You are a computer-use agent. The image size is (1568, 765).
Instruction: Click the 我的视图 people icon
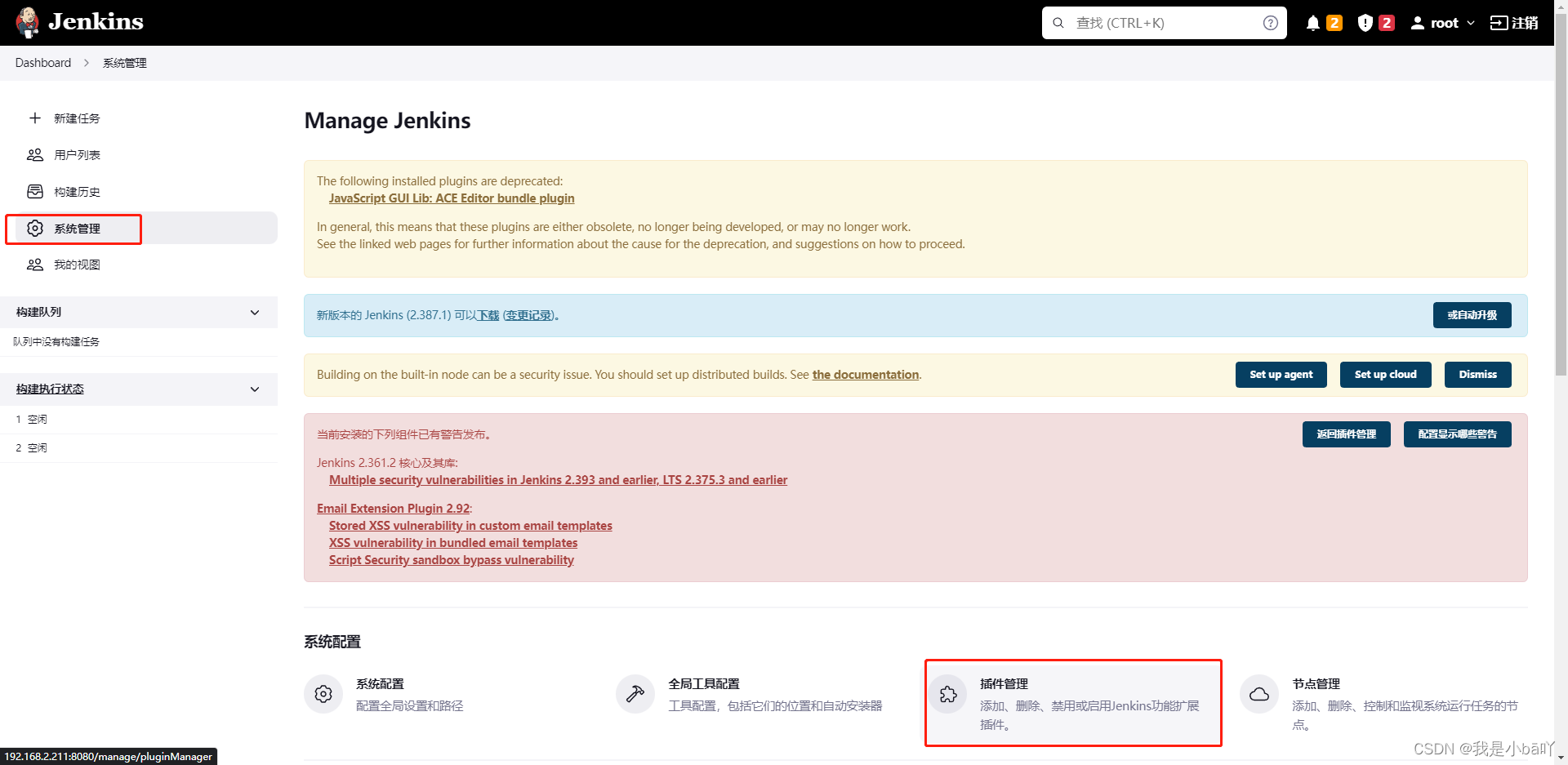tap(35, 265)
